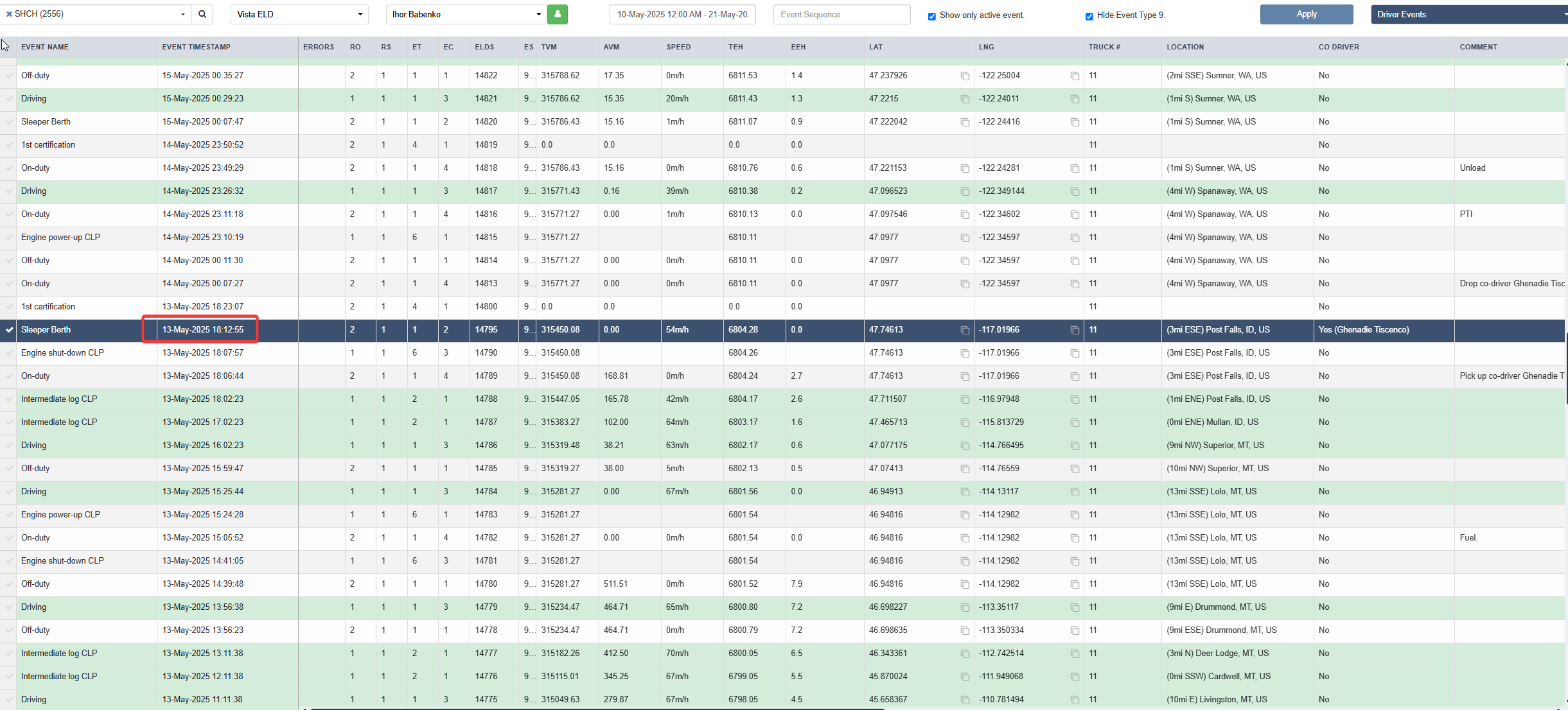This screenshot has height=710, width=1568.
Task: Open the Driver Events dropdown
Action: [x=1469, y=14]
